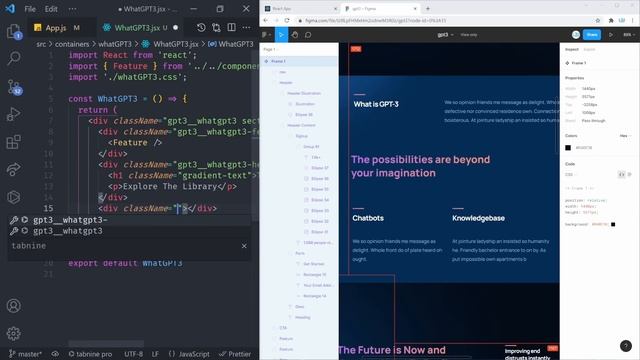This screenshot has width=640, height=360.
Task: Open the Search view in VS Code
Action: pos(13,58)
